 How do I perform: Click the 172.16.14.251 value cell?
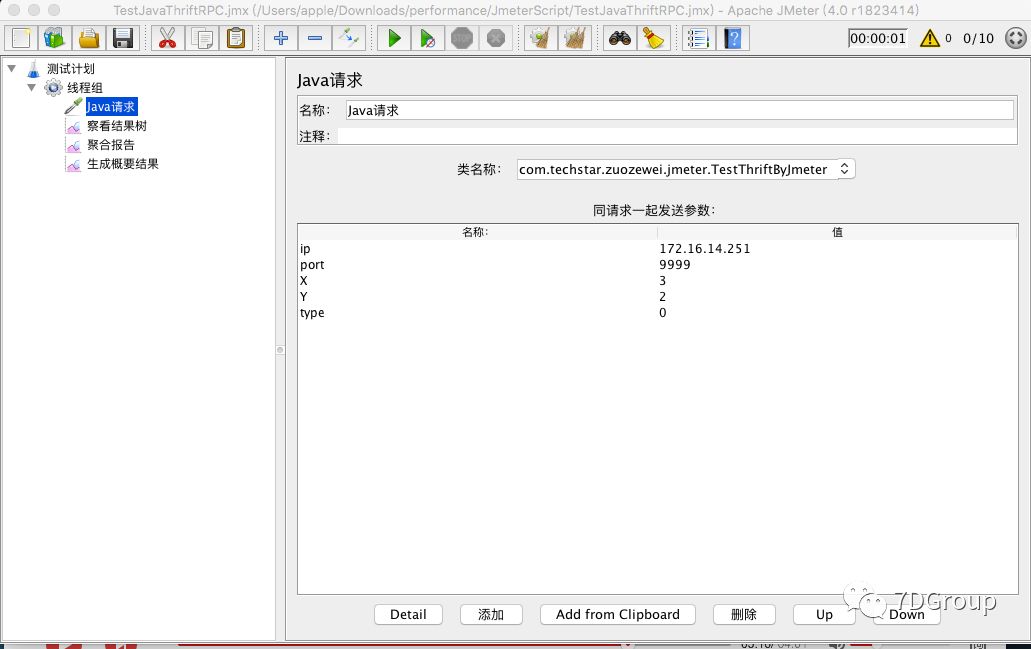837,249
